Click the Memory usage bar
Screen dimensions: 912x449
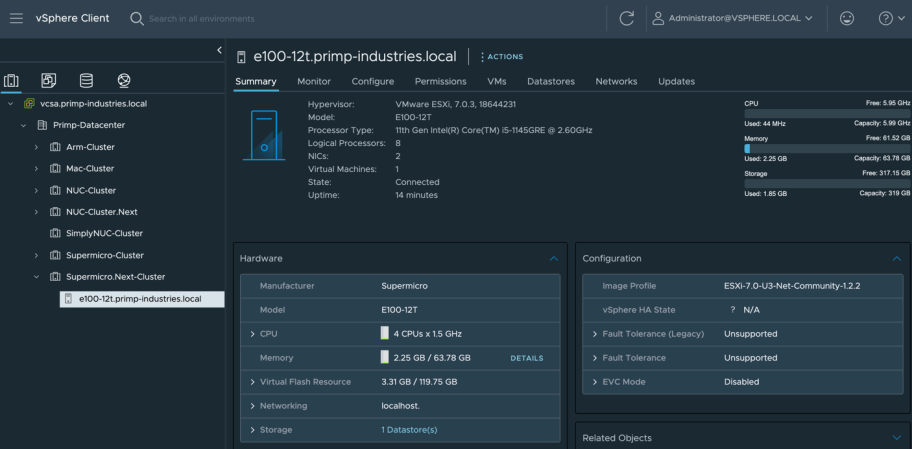pos(827,148)
